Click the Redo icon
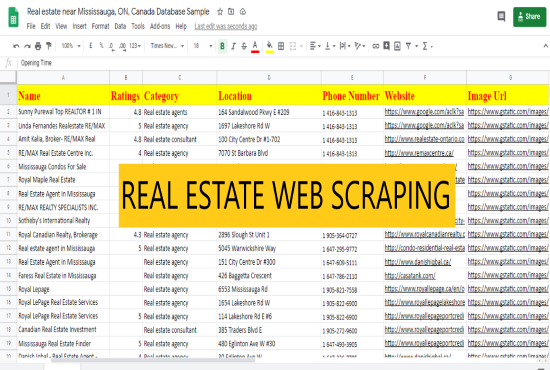Image resolution: width=550 pixels, height=370 pixels. click(x=27, y=46)
